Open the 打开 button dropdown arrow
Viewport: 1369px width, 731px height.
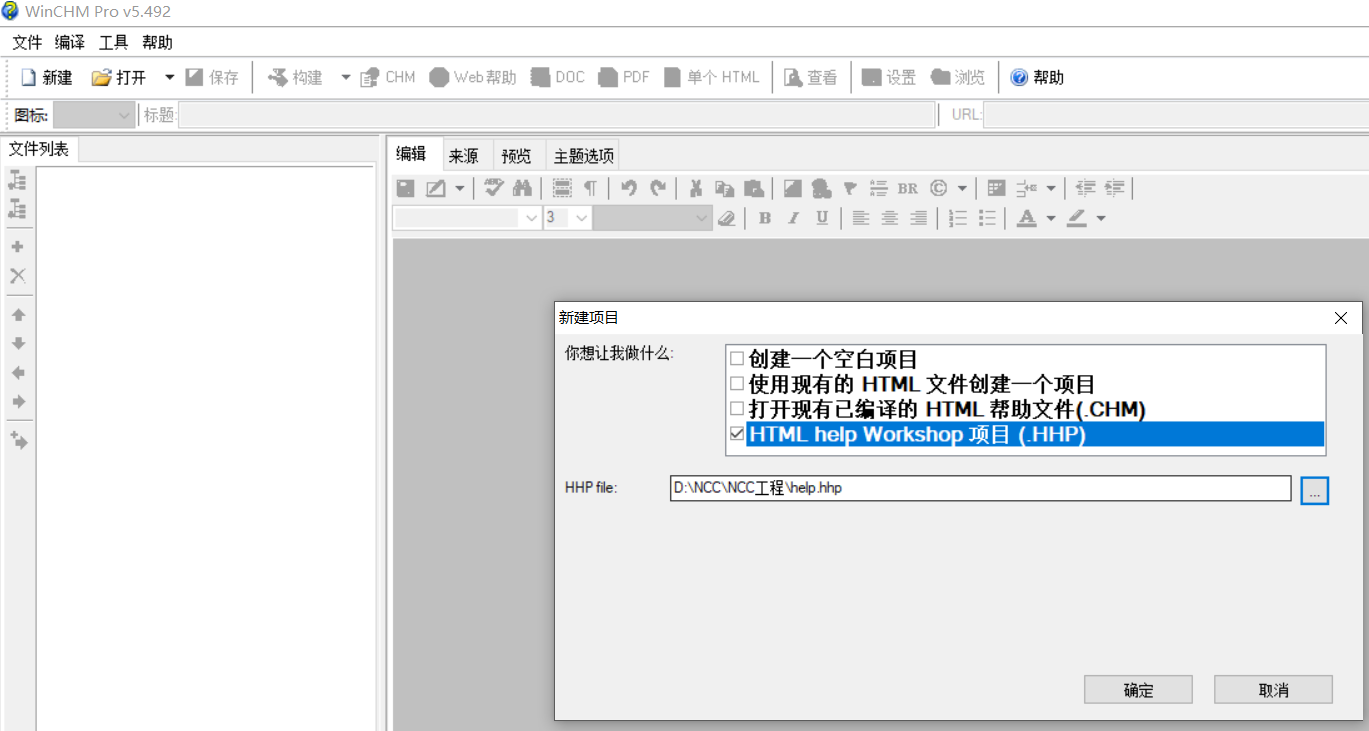pyautogui.click(x=168, y=76)
